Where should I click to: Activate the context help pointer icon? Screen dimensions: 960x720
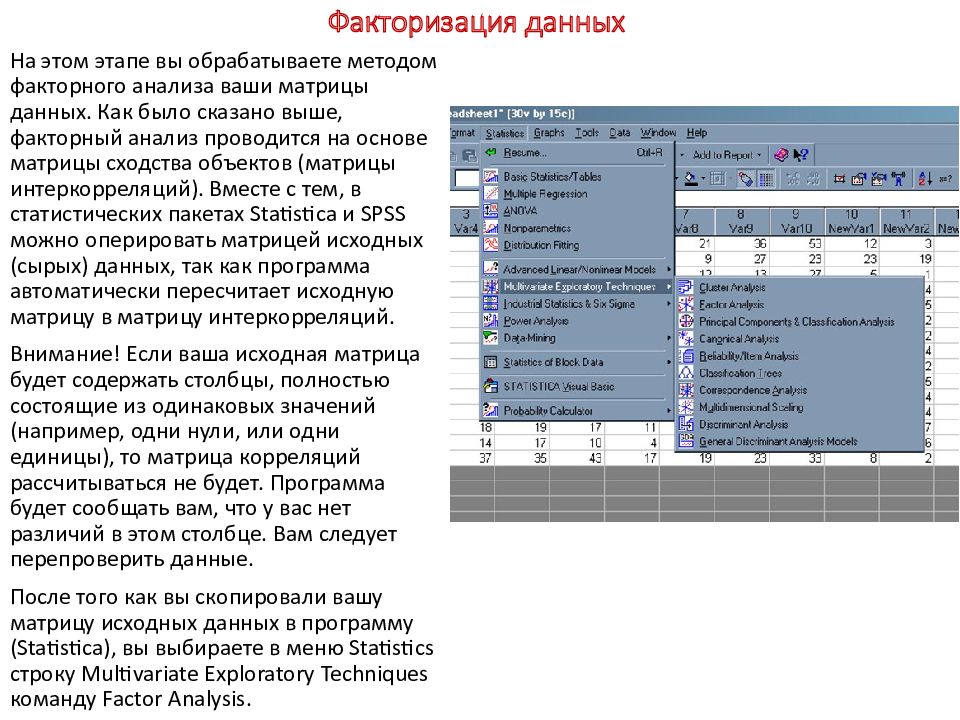tap(801, 155)
